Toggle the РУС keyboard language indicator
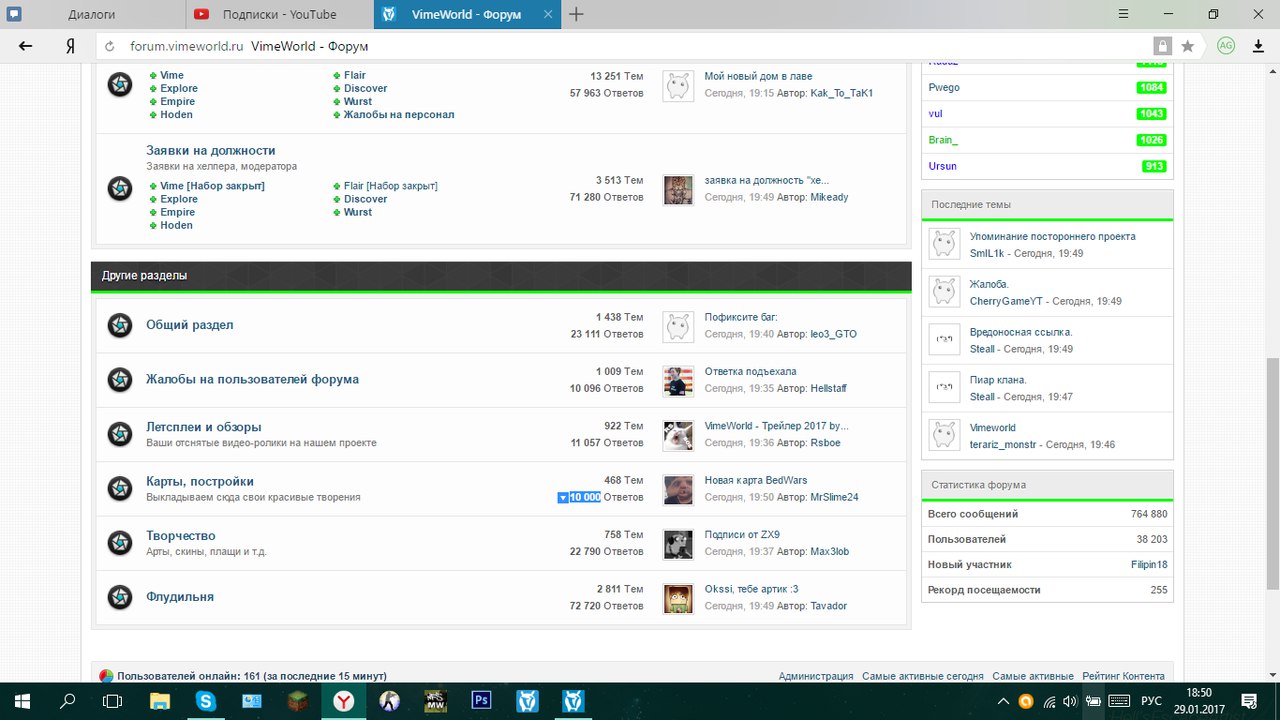 pyautogui.click(x=1151, y=701)
